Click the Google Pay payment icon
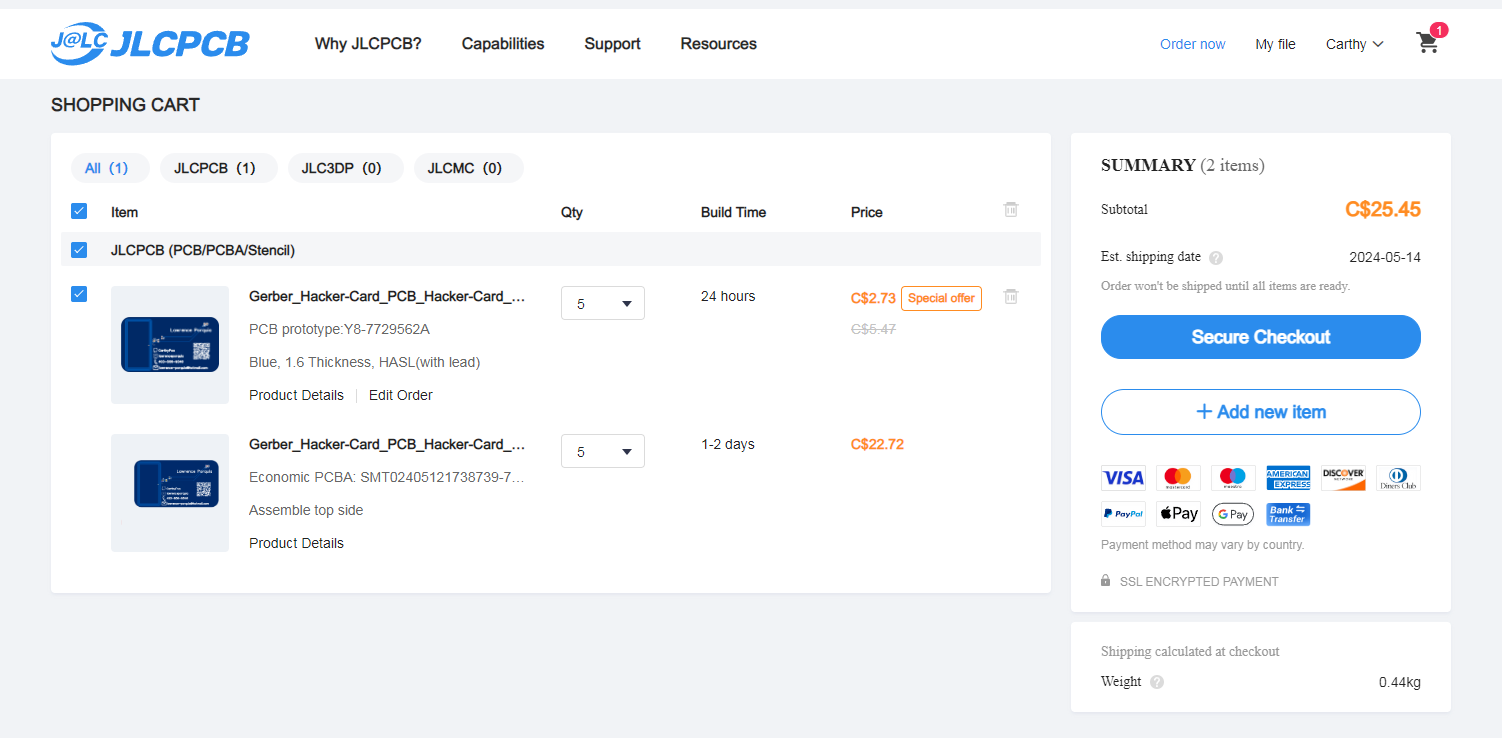Screen dimensions: 1502x738 pos(1233,514)
